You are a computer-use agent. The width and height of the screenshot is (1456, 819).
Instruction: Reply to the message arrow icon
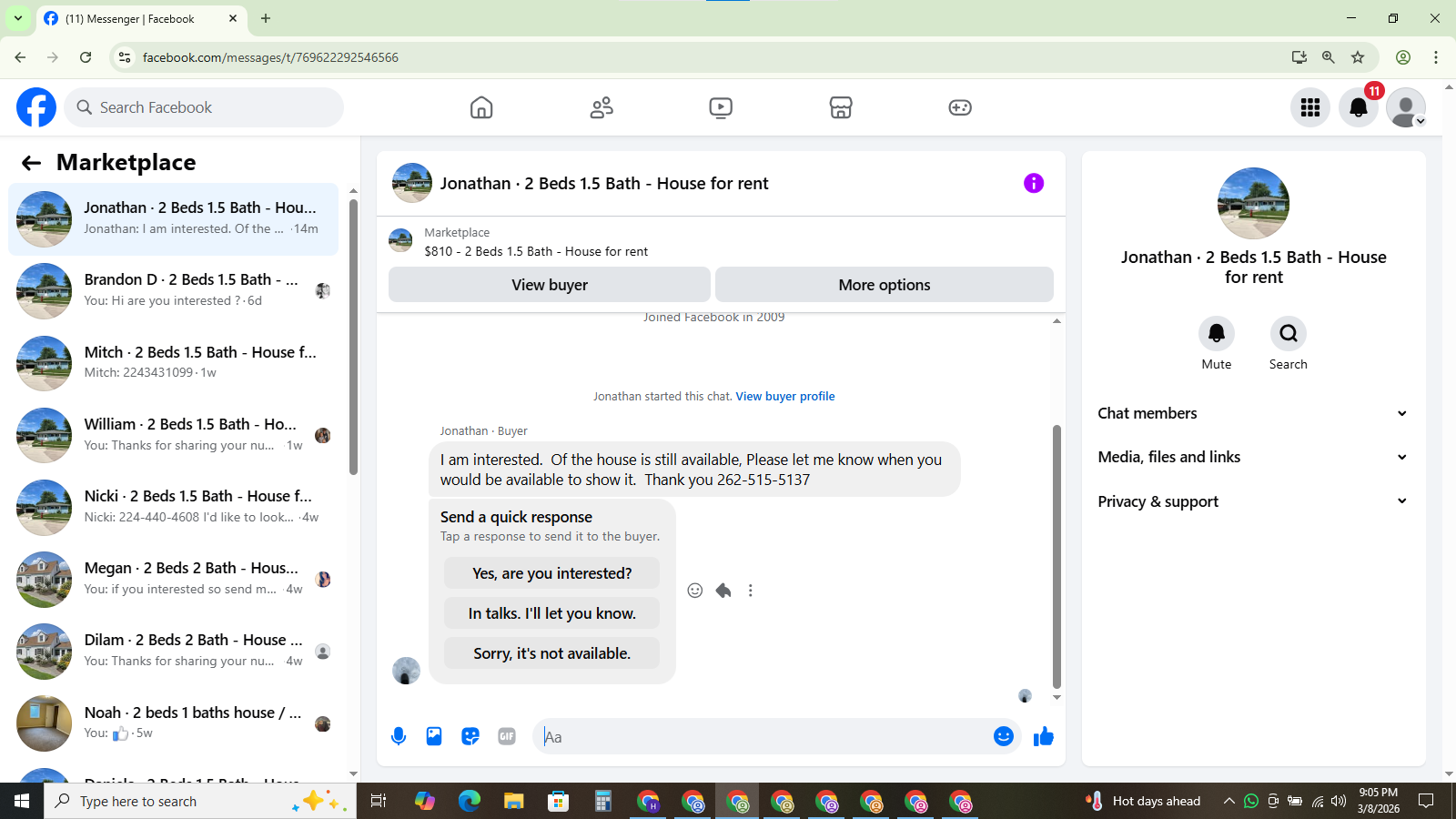(723, 591)
